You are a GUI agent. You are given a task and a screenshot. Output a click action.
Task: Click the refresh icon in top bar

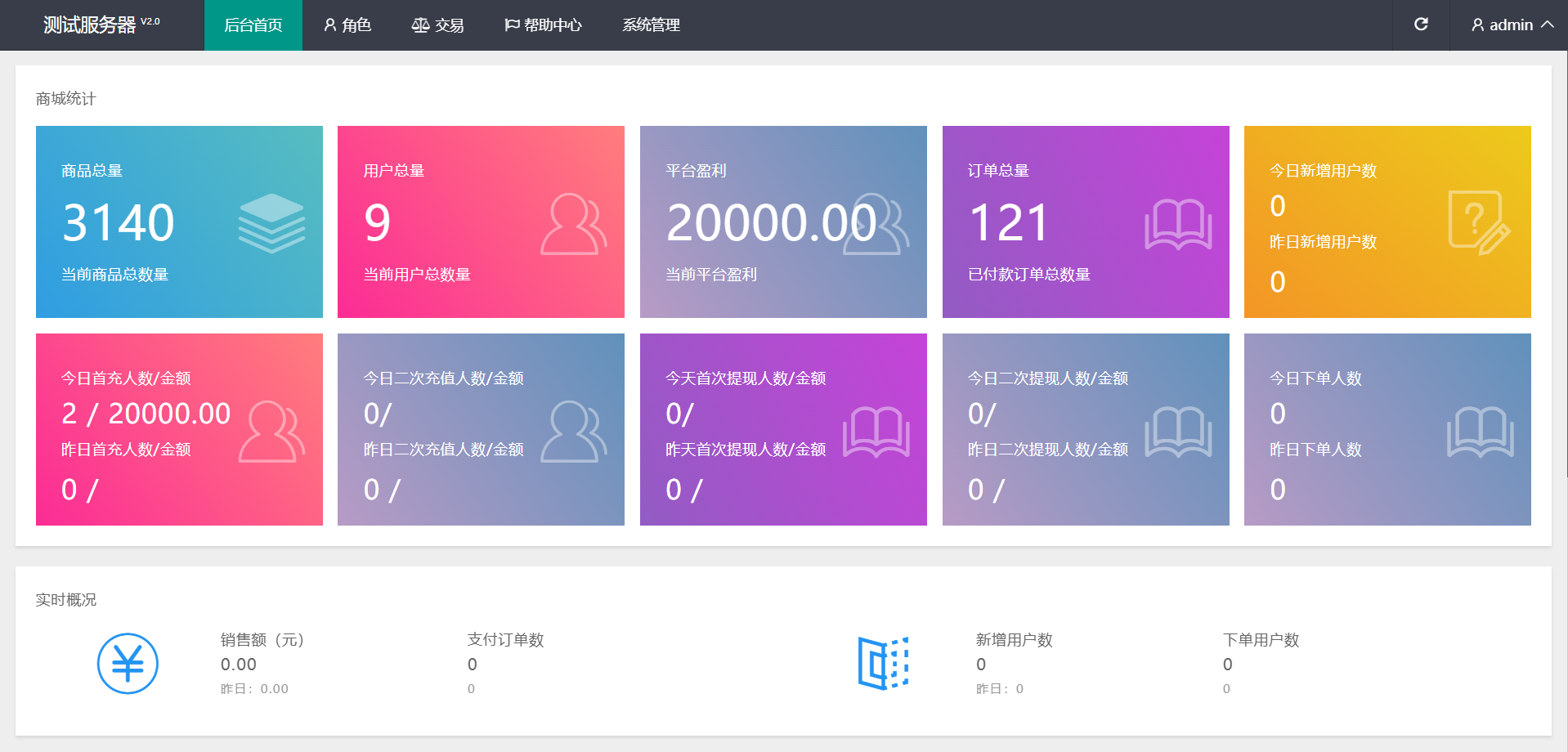1421,25
